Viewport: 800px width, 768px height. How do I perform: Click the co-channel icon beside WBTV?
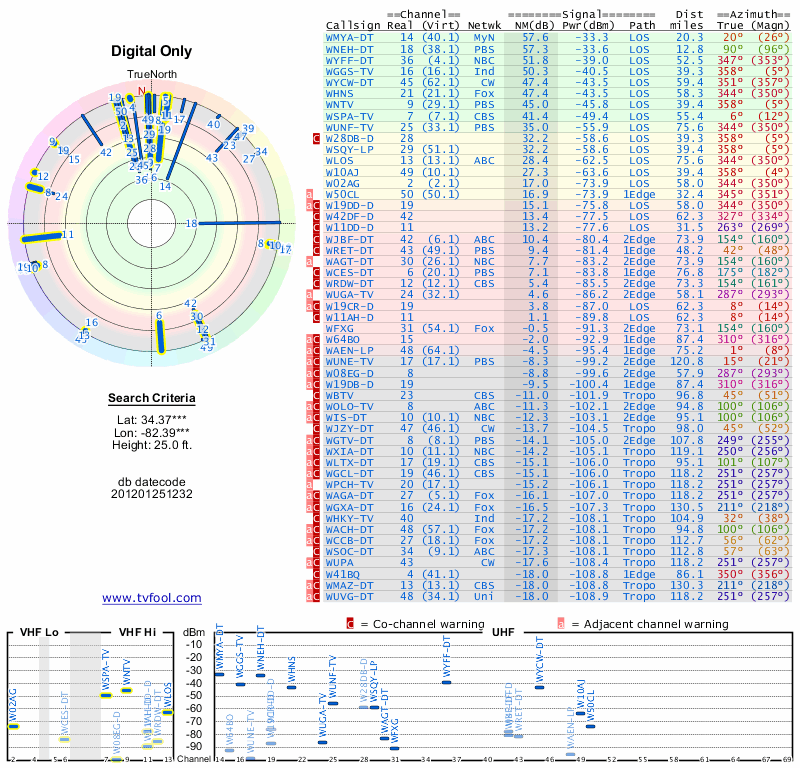[316, 395]
